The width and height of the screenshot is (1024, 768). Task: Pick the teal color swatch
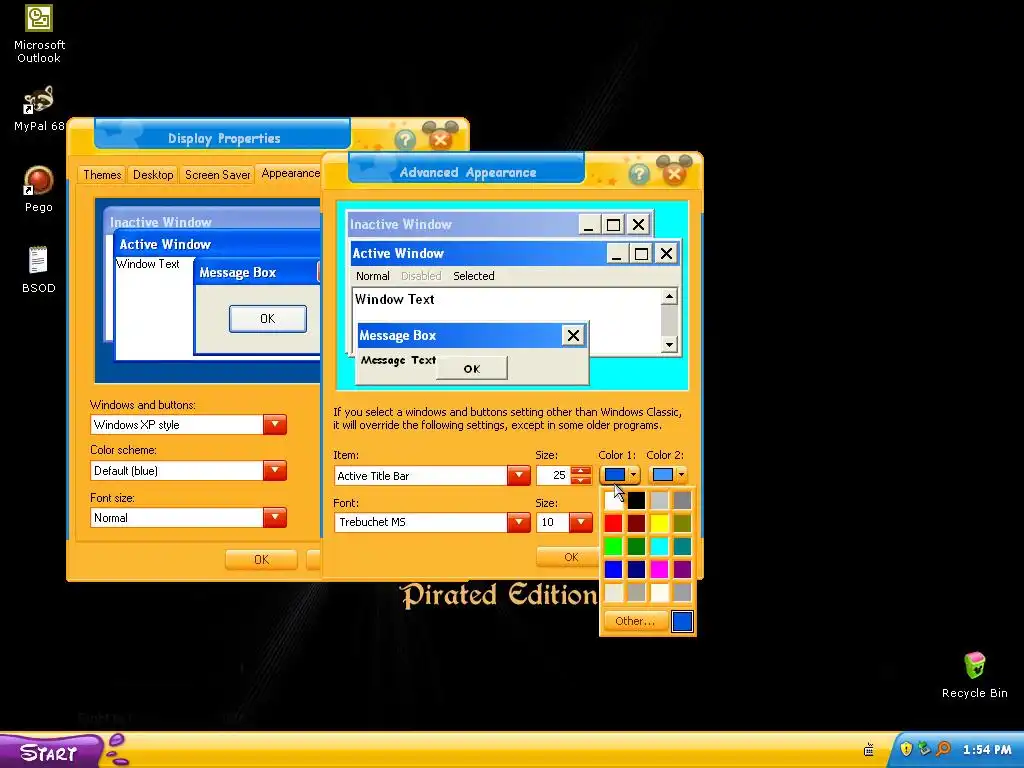(682, 546)
